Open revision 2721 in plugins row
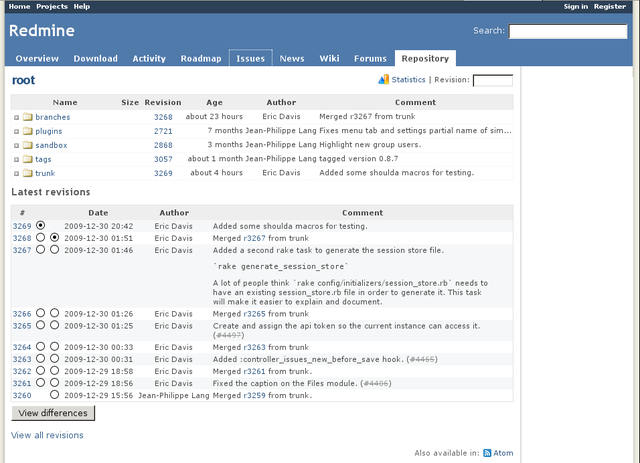 [163, 131]
